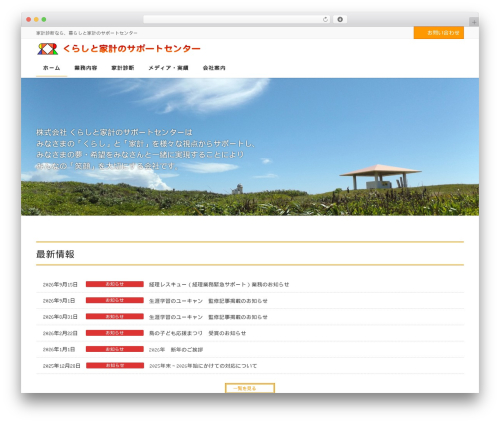This screenshot has width=500, height=423.
Task: Open the 9月1日 ユーキャン監修記事 news link
Action: click(208, 301)
